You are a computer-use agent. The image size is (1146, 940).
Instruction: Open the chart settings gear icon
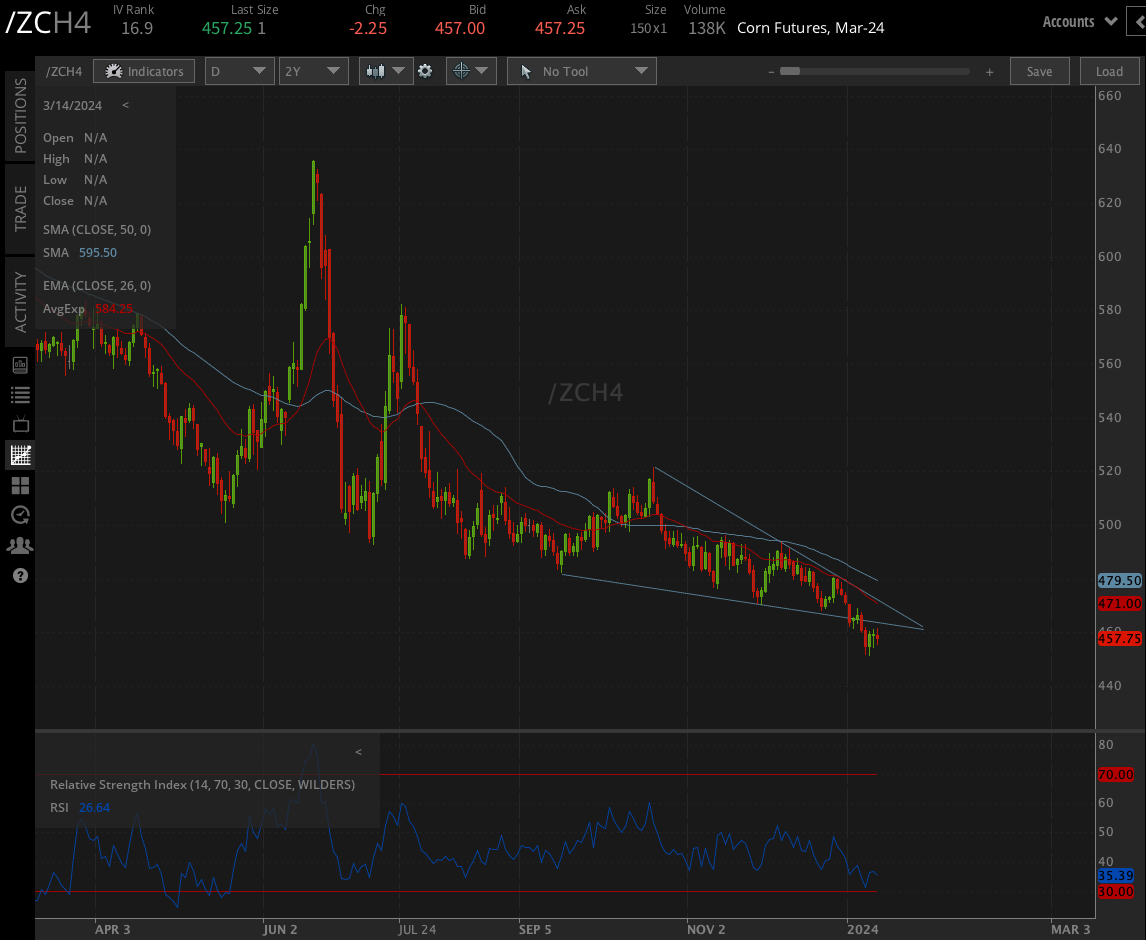coord(425,71)
